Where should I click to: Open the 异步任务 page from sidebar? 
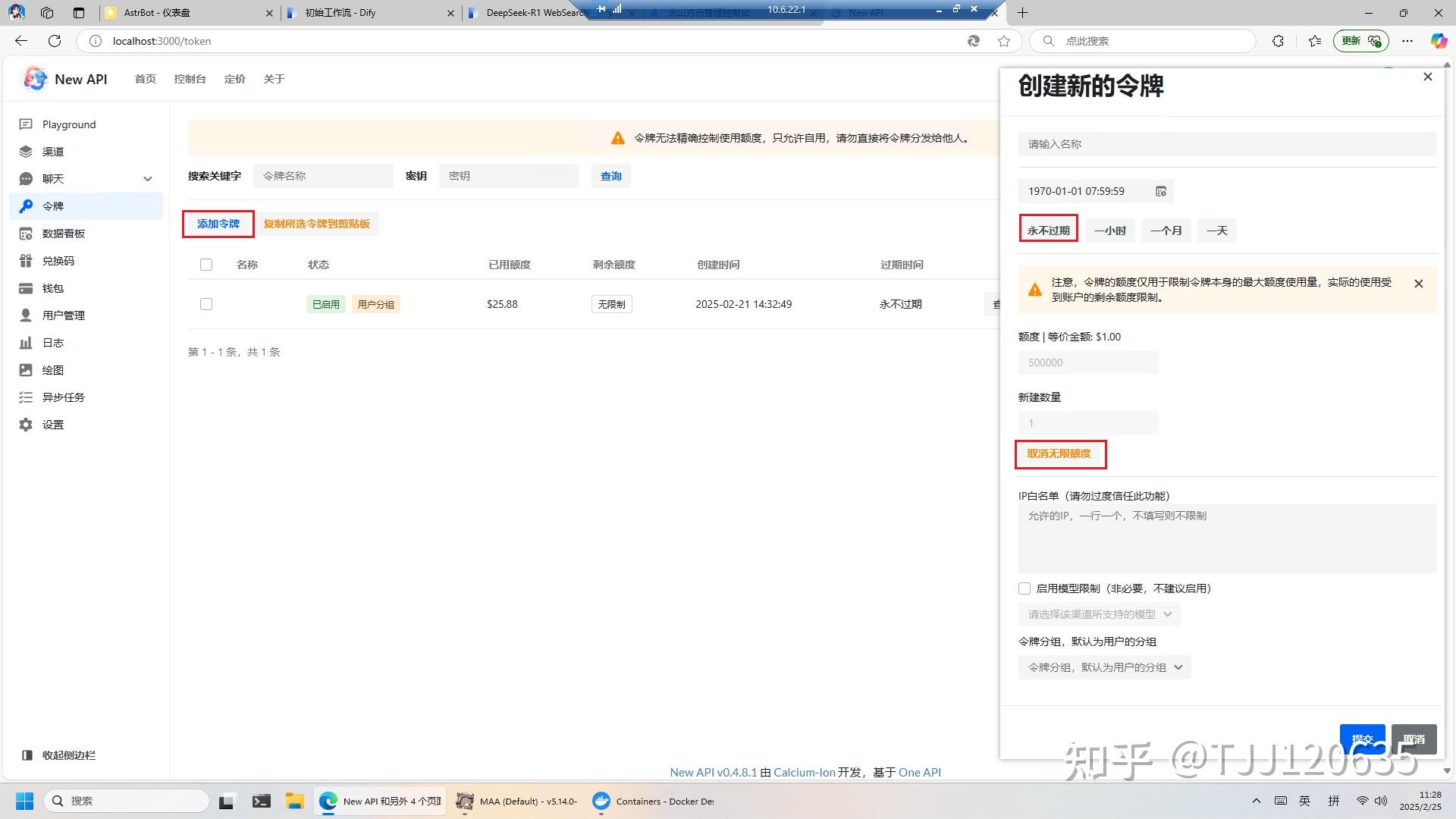tap(63, 397)
